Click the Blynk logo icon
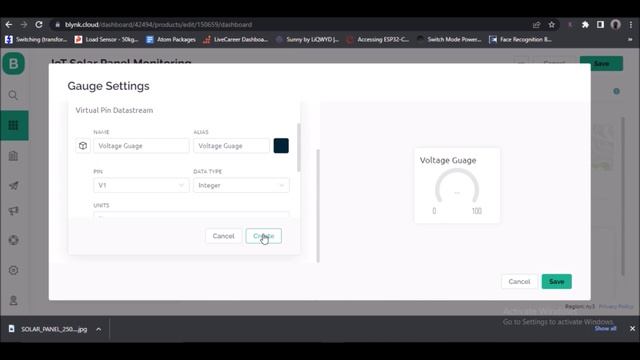The width and height of the screenshot is (640, 360). [13, 64]
